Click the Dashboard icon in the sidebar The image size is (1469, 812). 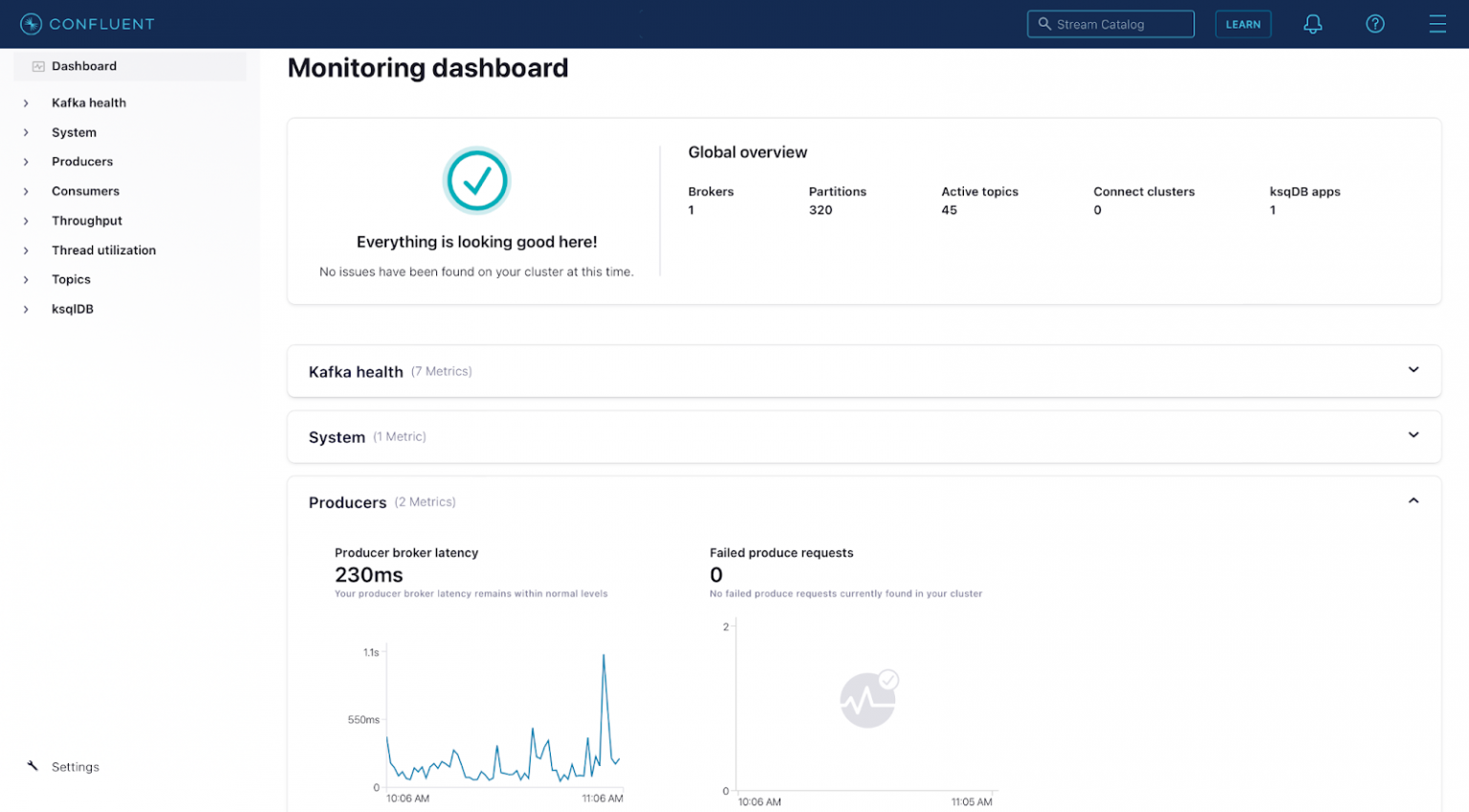pyautogui.click(x=36, y=67)
